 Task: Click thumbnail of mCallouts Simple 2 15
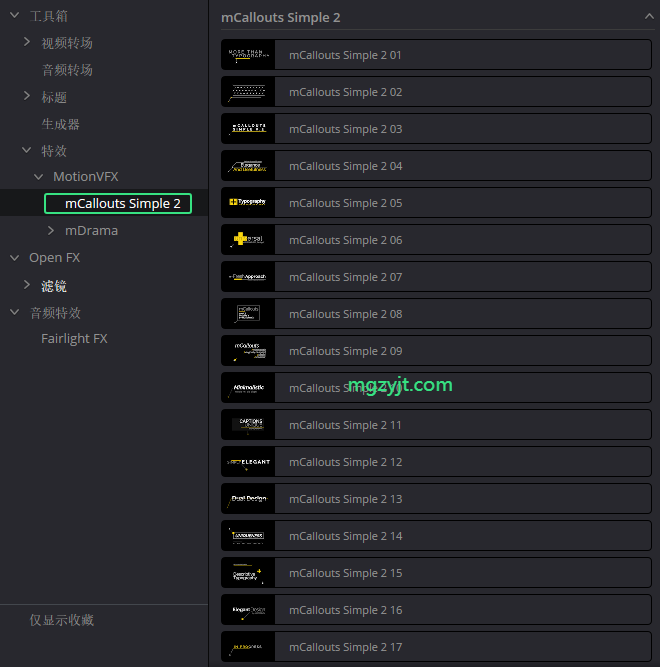tap(248, 573)
